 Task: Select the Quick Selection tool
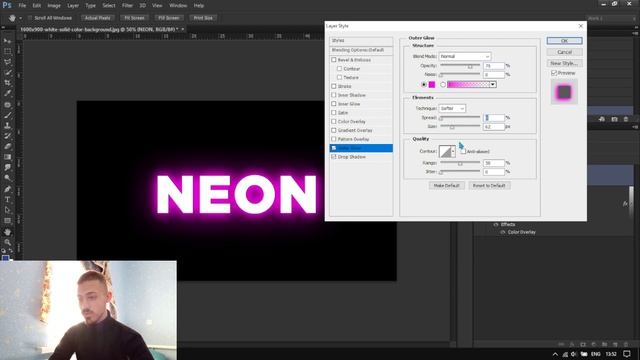[7, 73]
